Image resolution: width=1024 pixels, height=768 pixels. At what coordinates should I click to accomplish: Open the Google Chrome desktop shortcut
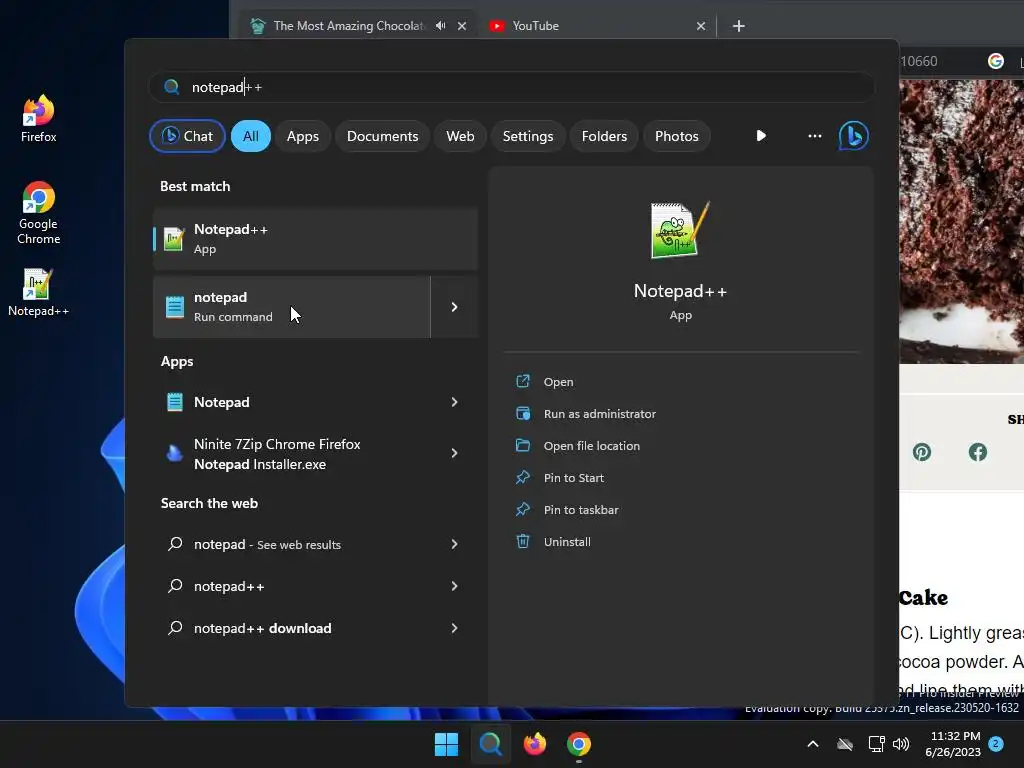click(39, 213)
